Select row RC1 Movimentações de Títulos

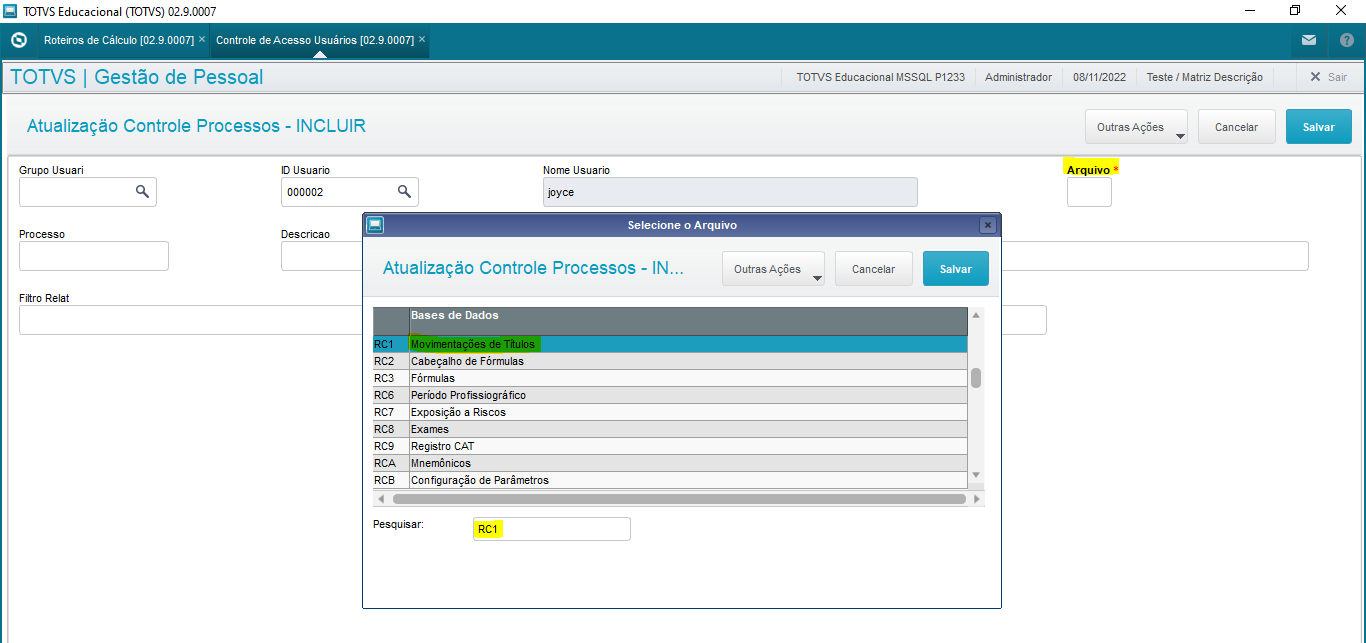click(x=670, y=344)
